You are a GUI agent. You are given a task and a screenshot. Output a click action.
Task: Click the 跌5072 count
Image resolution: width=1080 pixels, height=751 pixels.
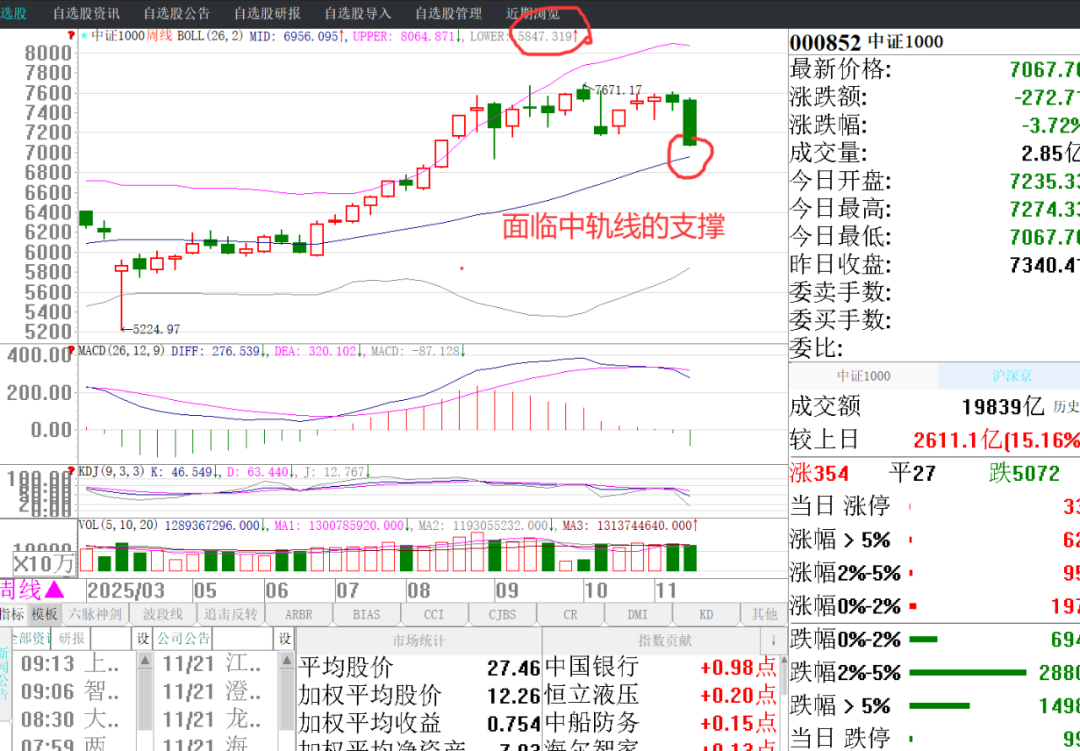pos(1024,473)
